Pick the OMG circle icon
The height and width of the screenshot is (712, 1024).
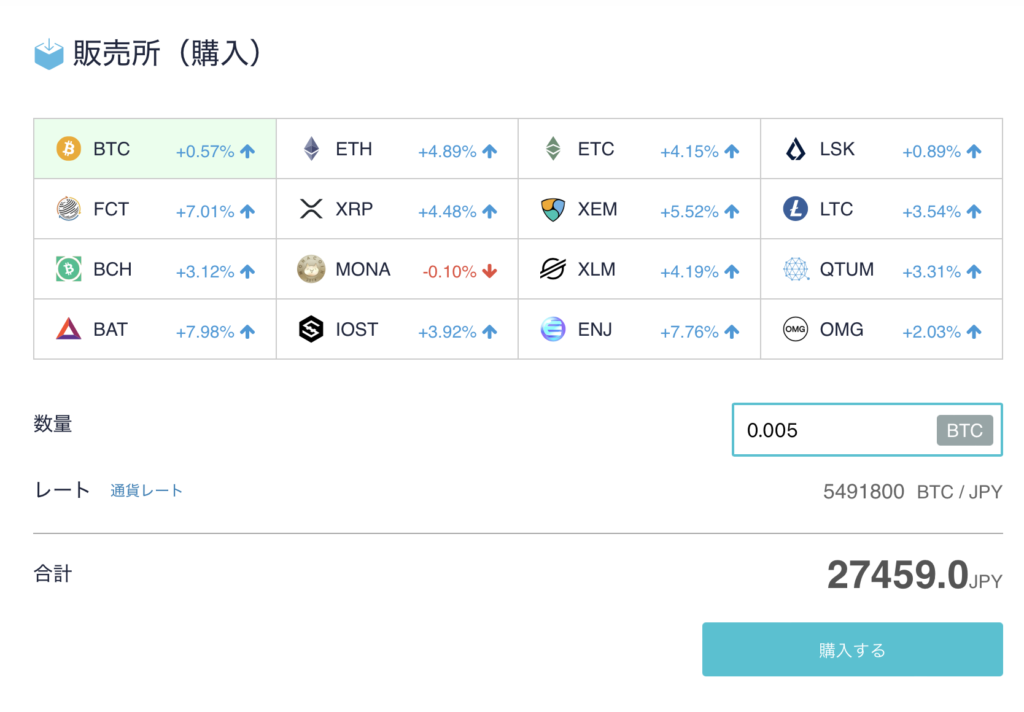[795, 329]
